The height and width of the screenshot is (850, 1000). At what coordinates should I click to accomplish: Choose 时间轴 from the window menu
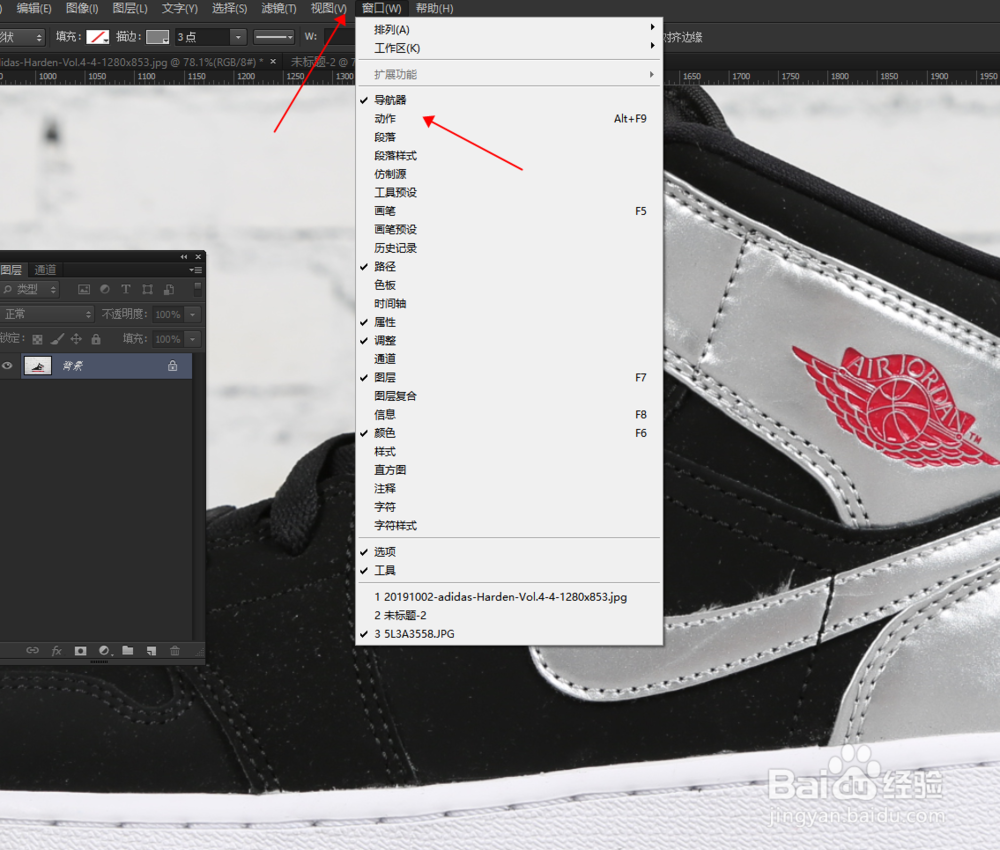pos(509,304)
